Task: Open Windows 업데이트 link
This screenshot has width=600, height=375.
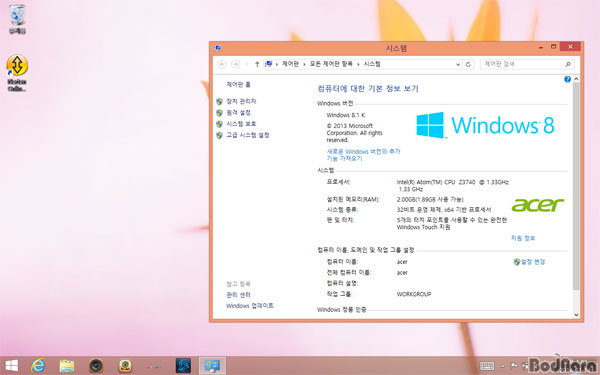Action: click(x=249, y=306)
